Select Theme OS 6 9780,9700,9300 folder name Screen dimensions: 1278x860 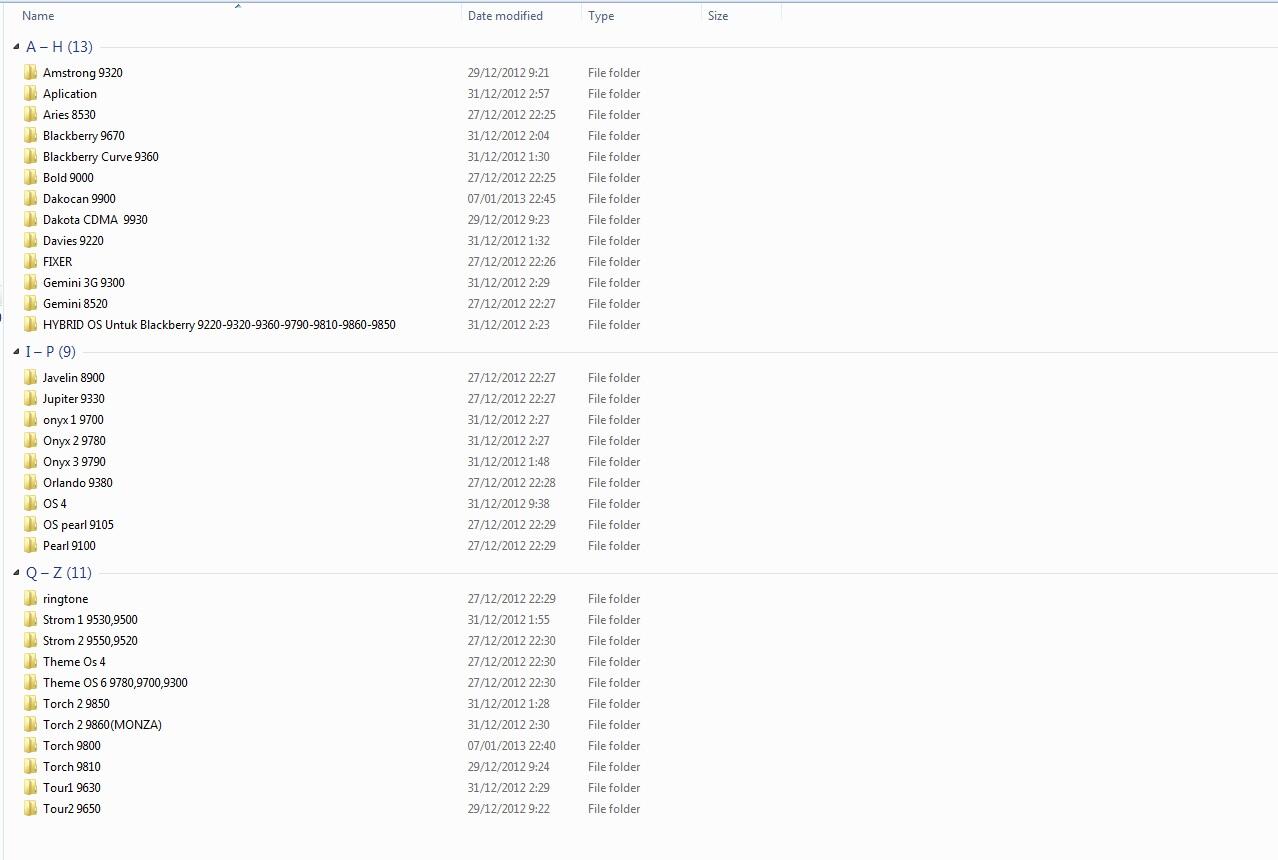tap(115, 683)
